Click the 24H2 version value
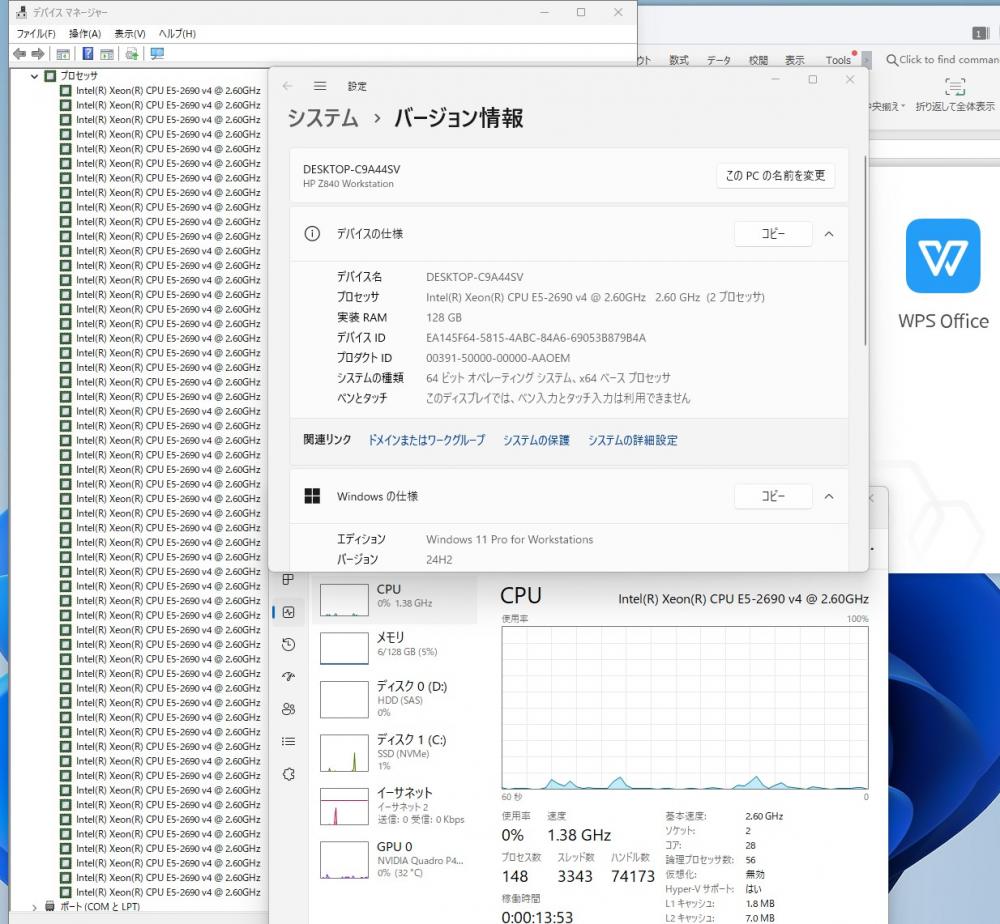 pyautogui.click(x=439, y=560)
